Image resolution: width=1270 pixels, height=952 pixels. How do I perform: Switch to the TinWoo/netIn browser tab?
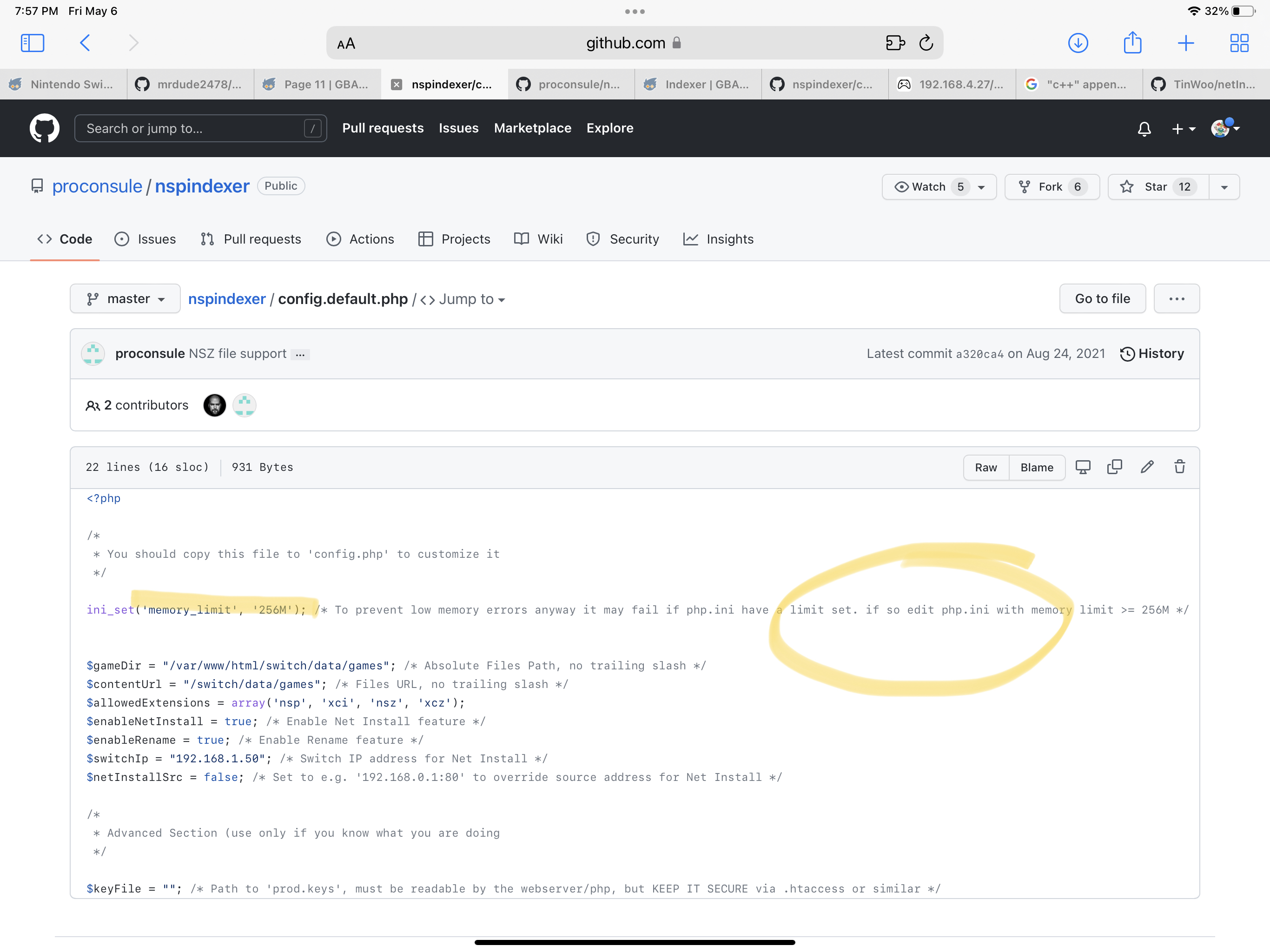tap(1206, 85)
